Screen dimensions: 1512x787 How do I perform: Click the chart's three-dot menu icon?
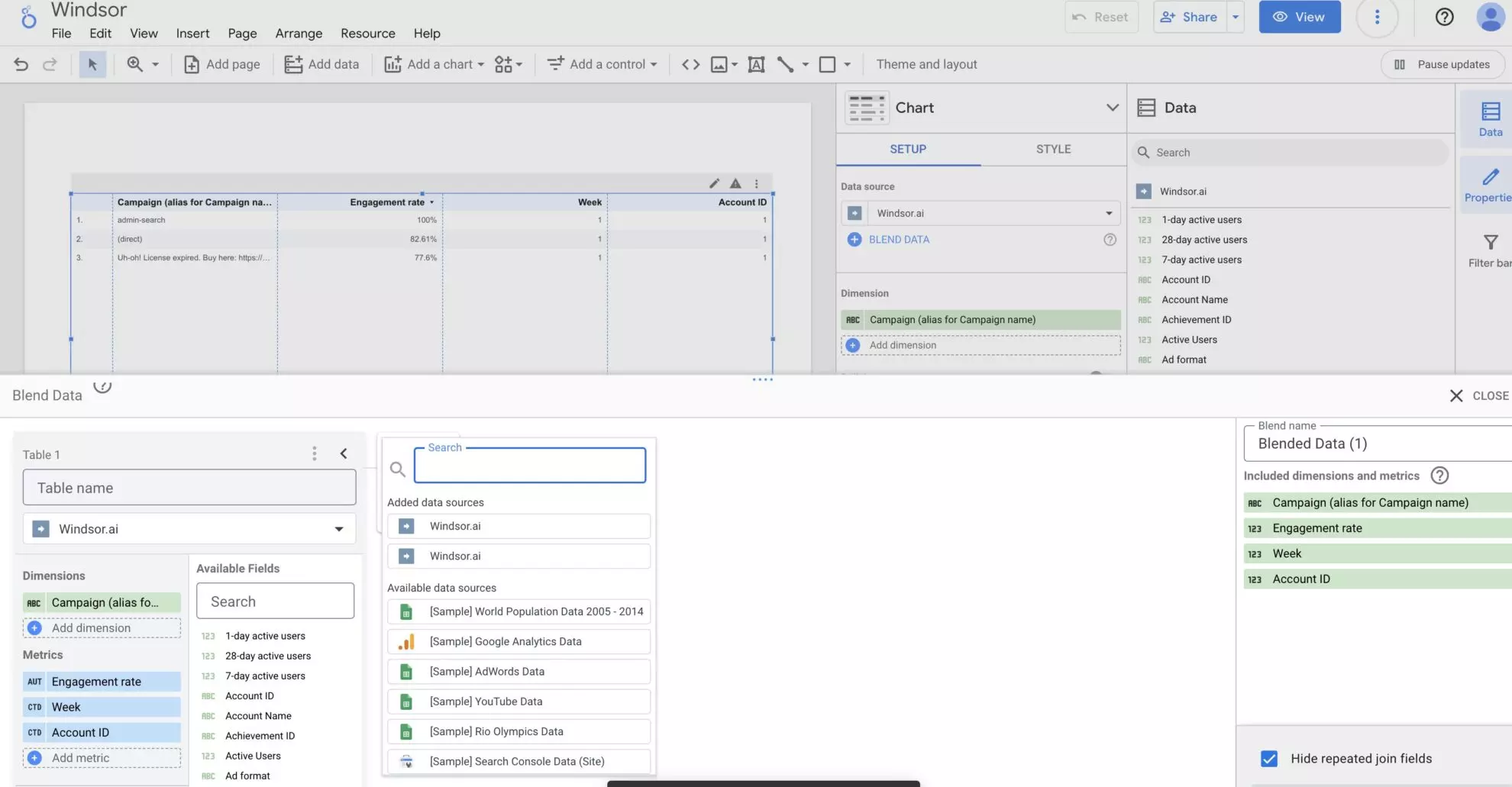pyautogui.click(x=757, y=183)
